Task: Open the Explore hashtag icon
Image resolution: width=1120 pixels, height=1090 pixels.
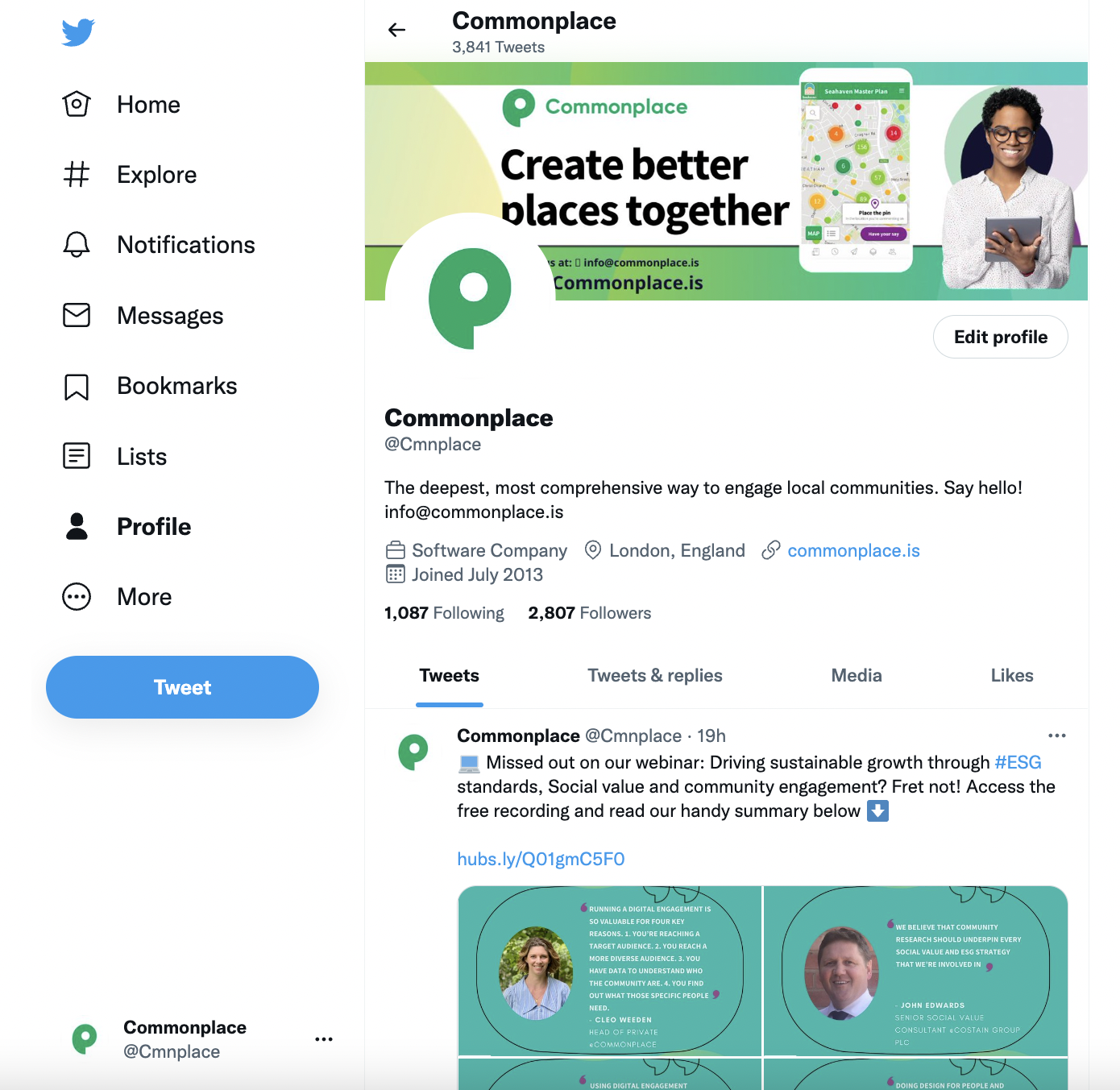Action: coord(77,174)
